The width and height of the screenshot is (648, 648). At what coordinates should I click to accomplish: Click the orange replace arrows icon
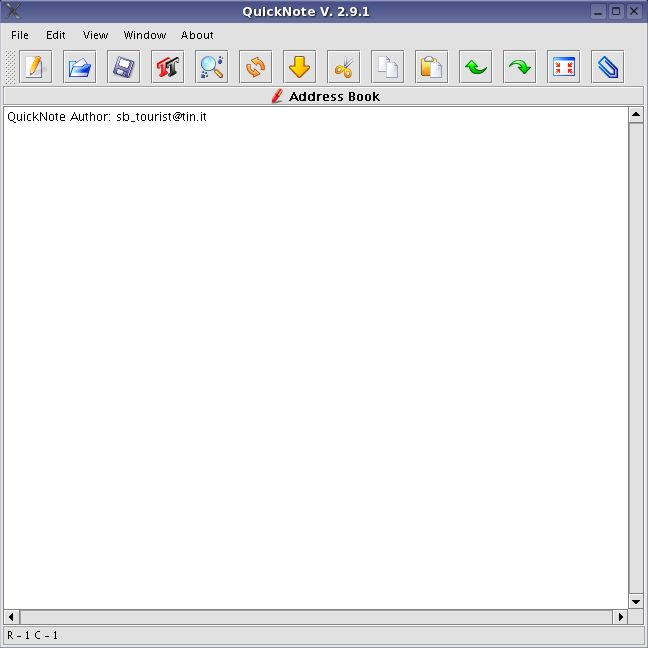click(255, 67)
